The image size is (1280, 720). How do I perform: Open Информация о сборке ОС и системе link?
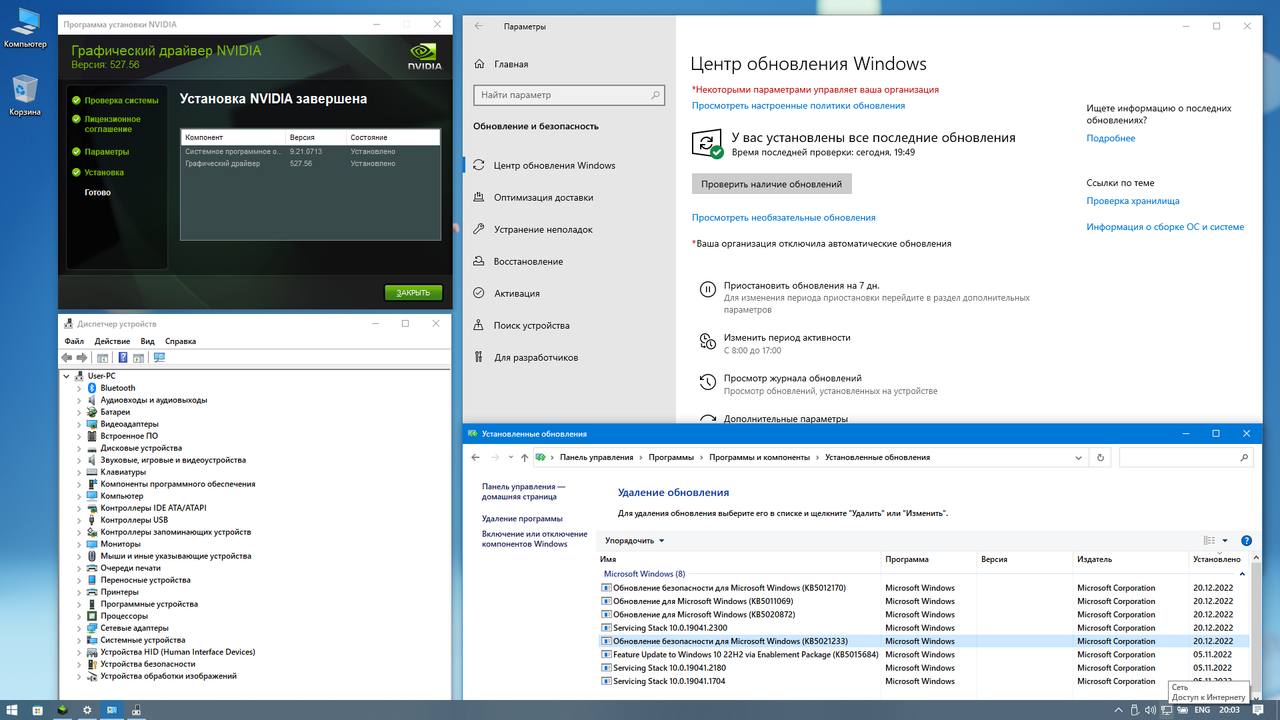(x=1165, y=227)
